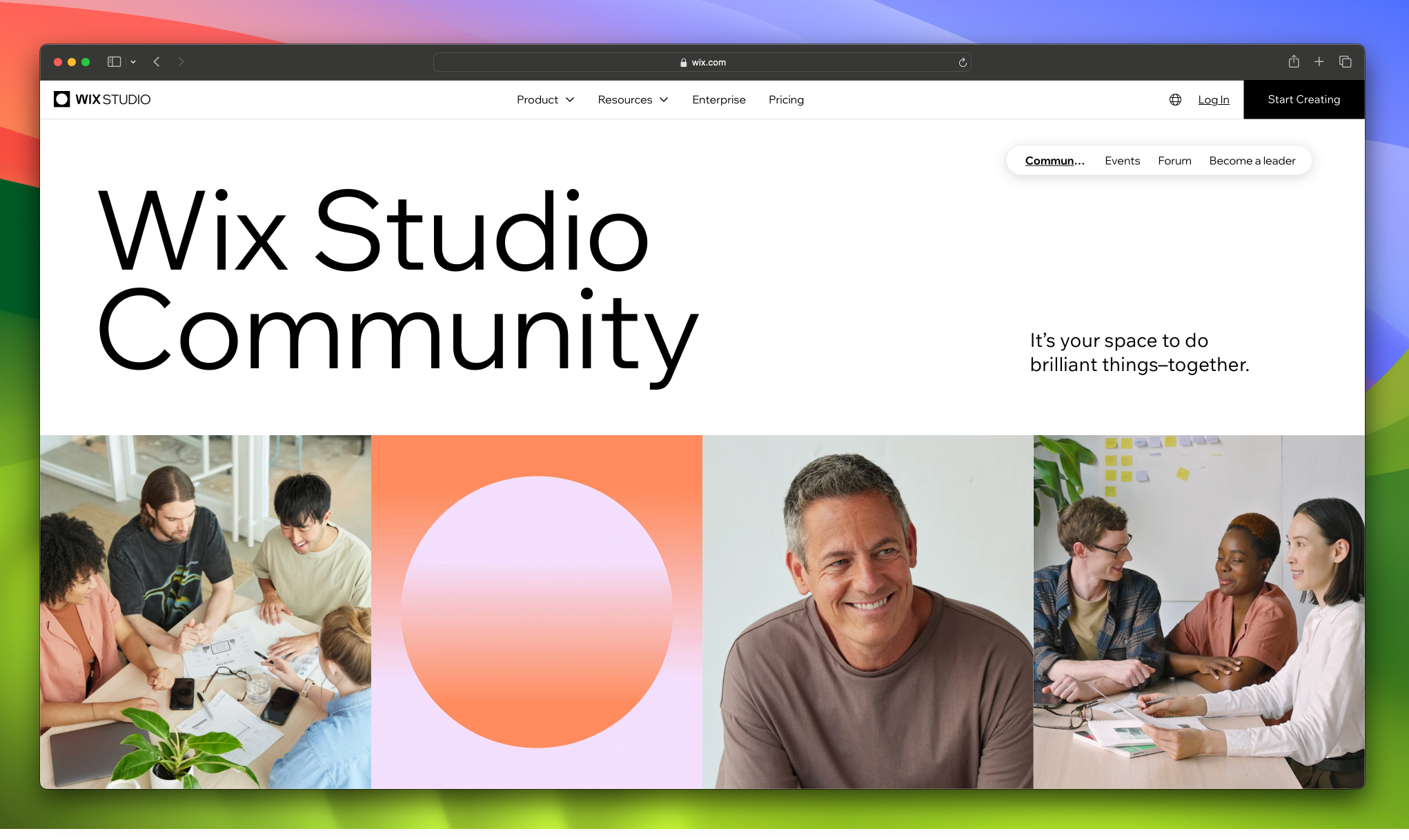Open the Enterprise page
This screenshot has width=1409, height=840.
[718, 99]
